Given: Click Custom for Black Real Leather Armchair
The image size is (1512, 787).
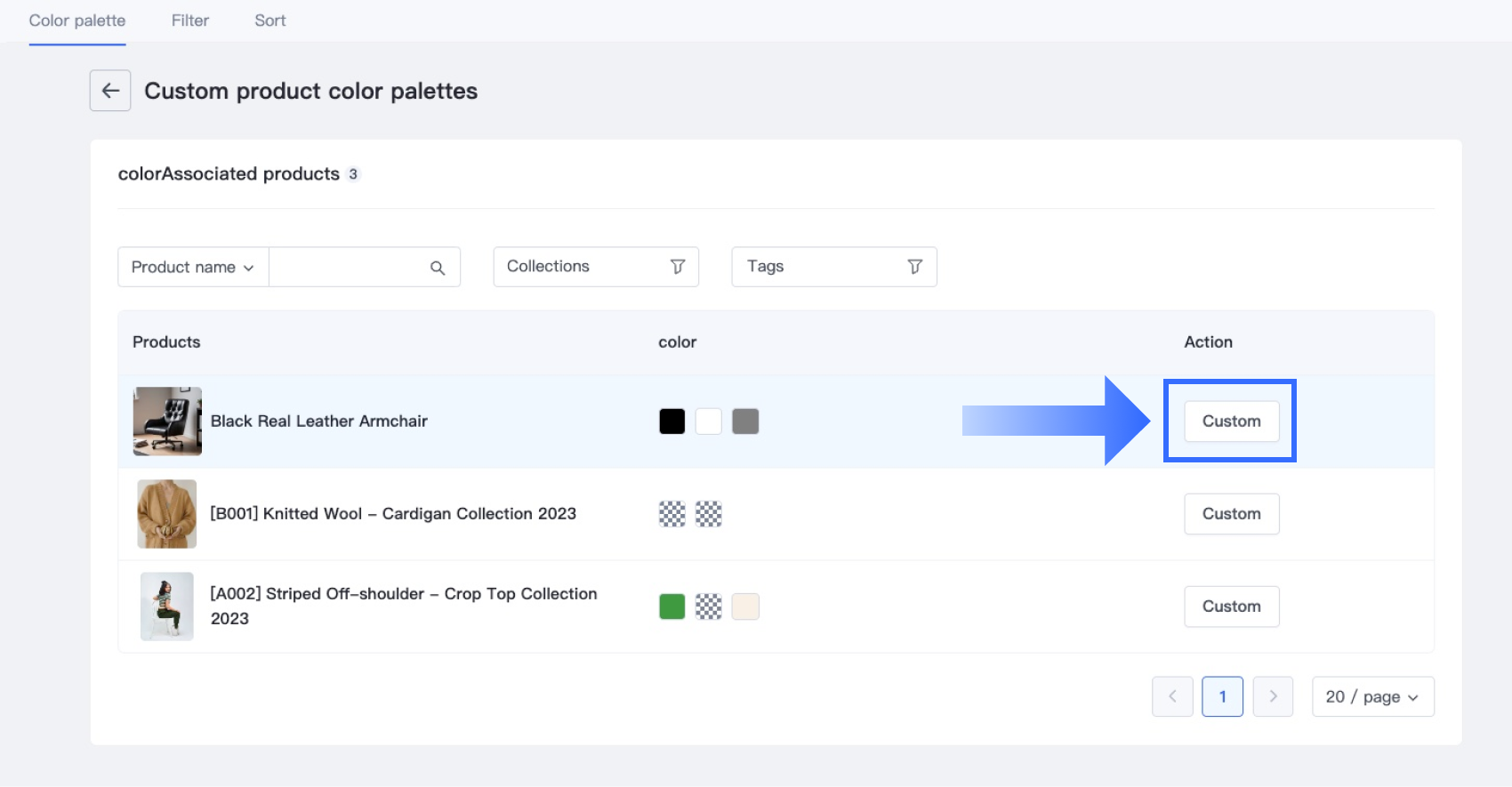Looking at the screenshot, I should [1231, 422].
